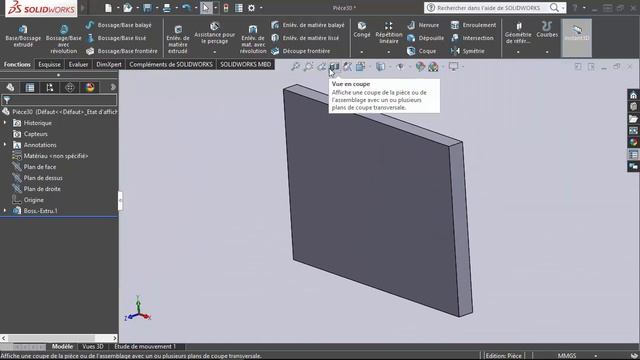Click the Congé fillet tool
Image resolution: width=640 pixels, height=360 pixels.
pos(362,30)
